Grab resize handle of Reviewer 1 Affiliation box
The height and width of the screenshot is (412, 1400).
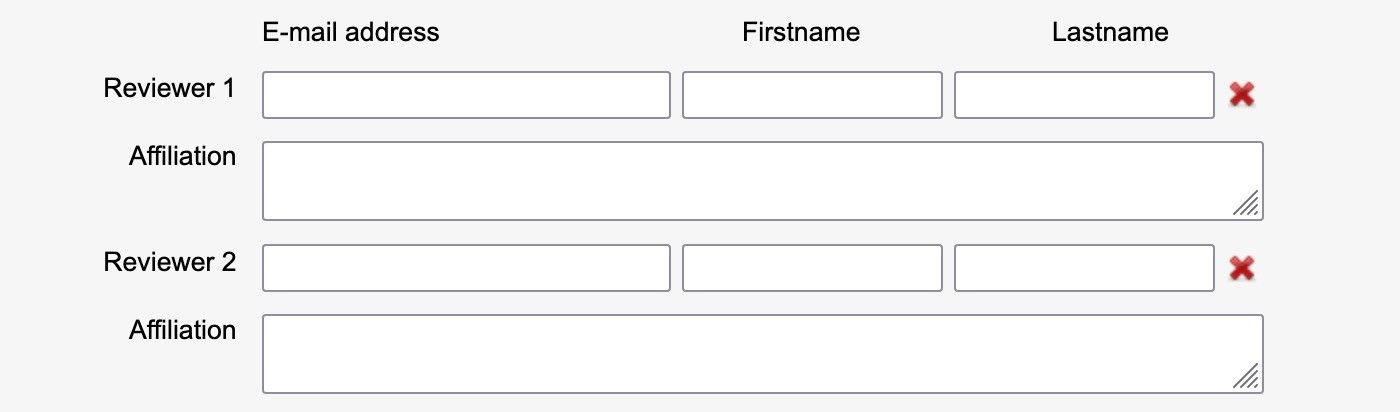pos(1246,205)
